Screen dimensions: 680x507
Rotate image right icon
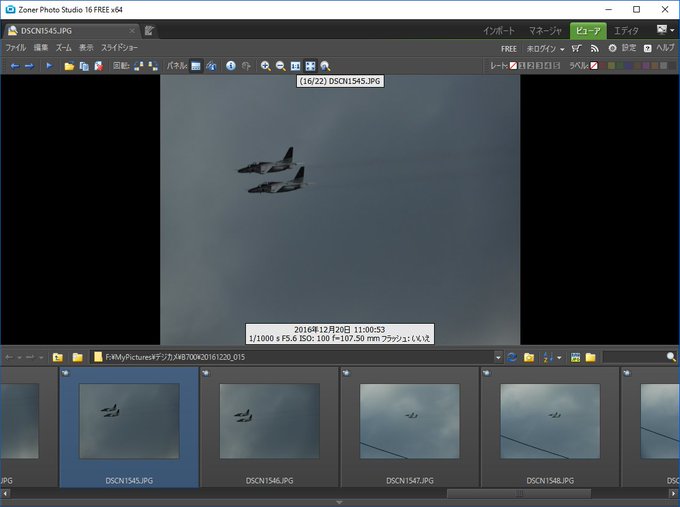coord(153,66)
